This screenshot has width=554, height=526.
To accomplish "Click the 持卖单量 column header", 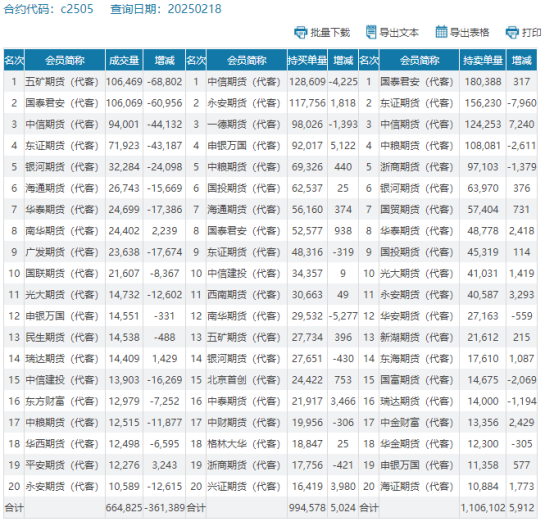I will (x=483, y=60).
